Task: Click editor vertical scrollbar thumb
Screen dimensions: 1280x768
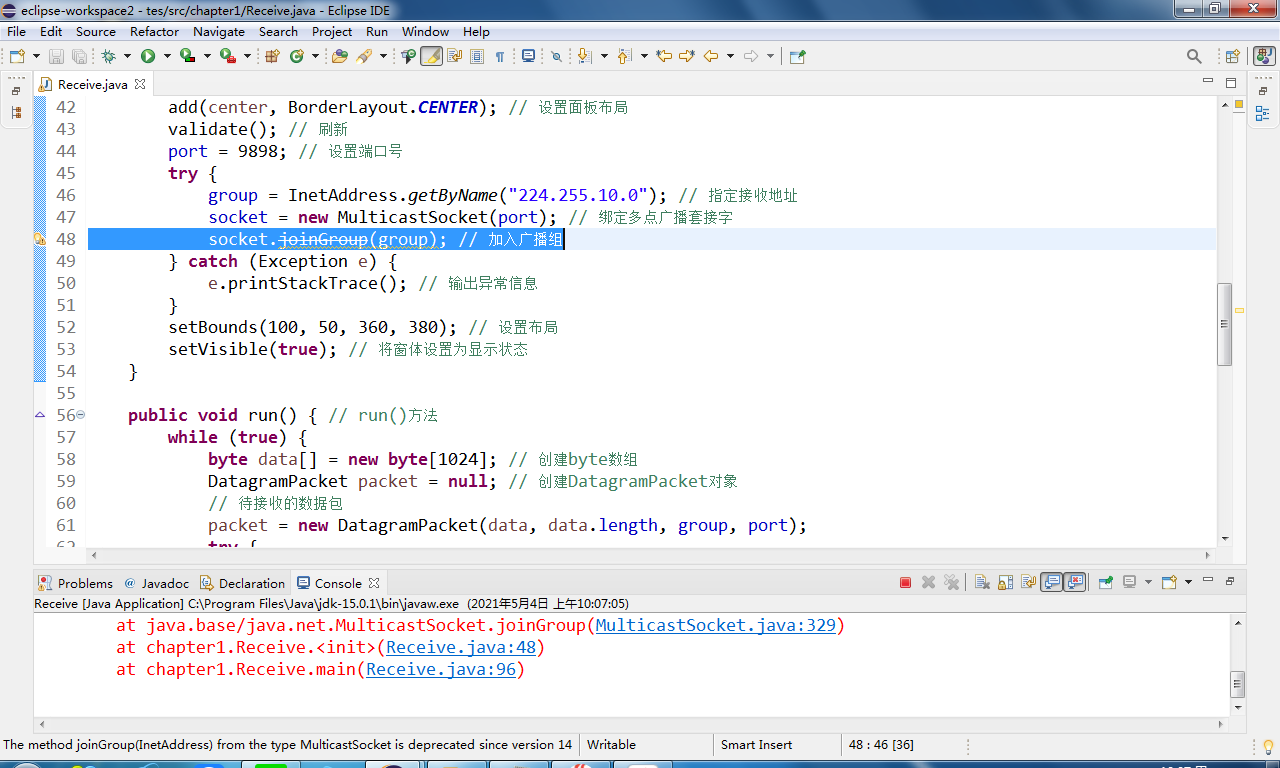Action: pyautogui.click(x=1224, y=325)
